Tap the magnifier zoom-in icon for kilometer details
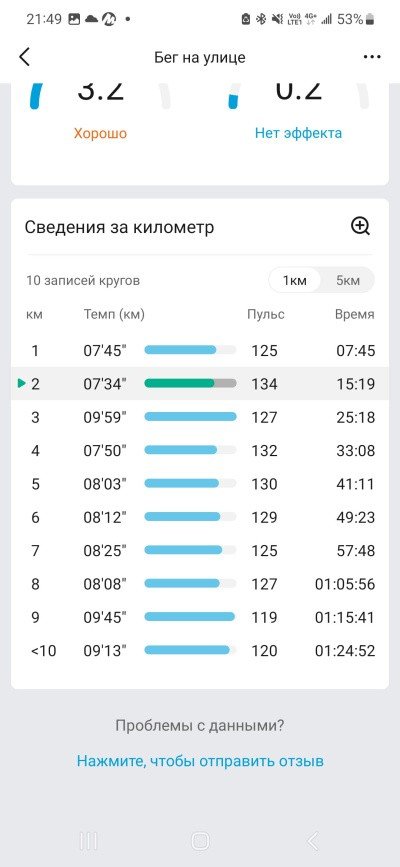Viewport: 400px width, 867px height. pyautogui.click(x=361, y=226)
